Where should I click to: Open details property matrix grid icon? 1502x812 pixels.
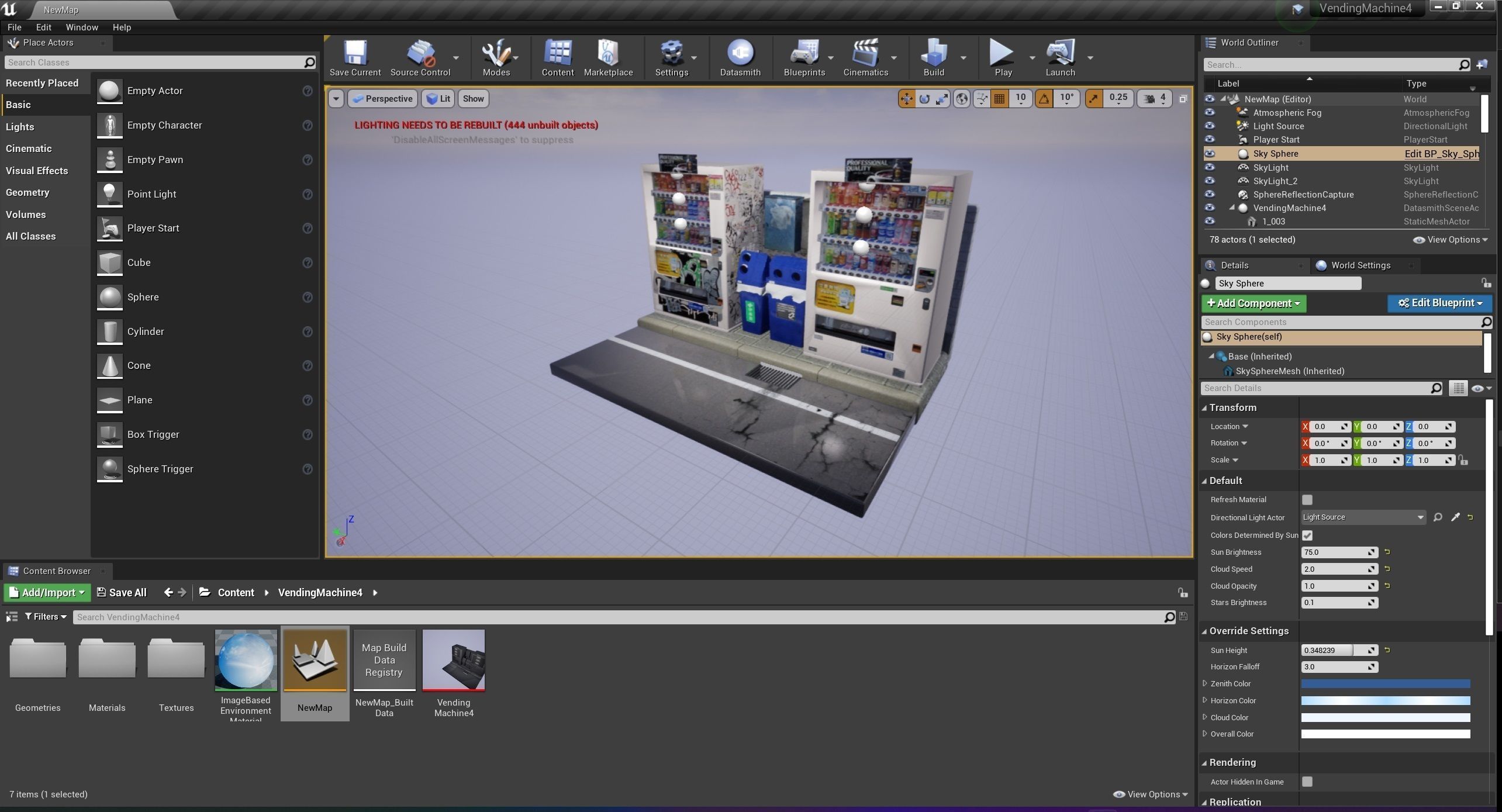tap(1458, 388)
